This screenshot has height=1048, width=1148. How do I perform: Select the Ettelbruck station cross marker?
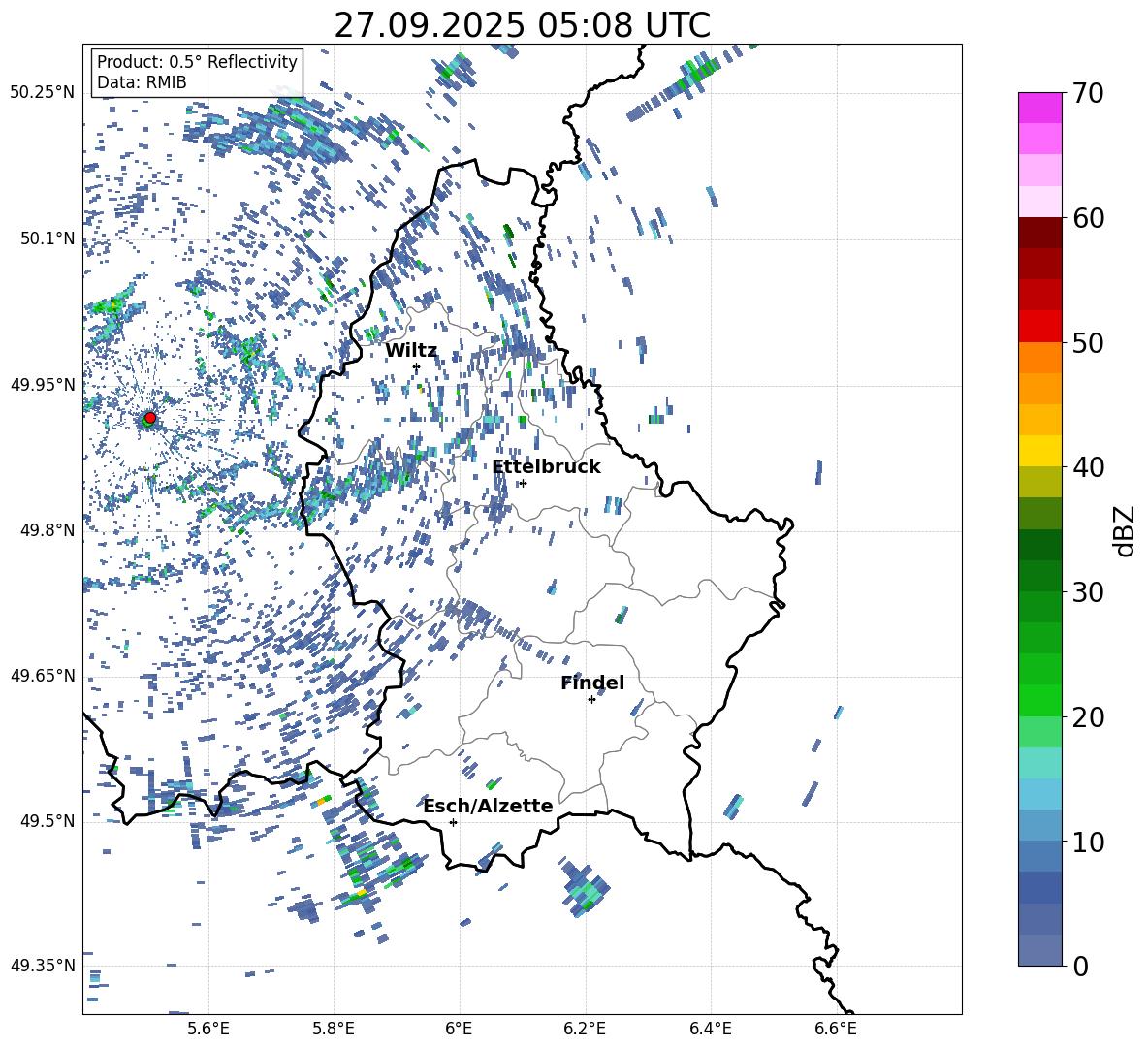523,483
